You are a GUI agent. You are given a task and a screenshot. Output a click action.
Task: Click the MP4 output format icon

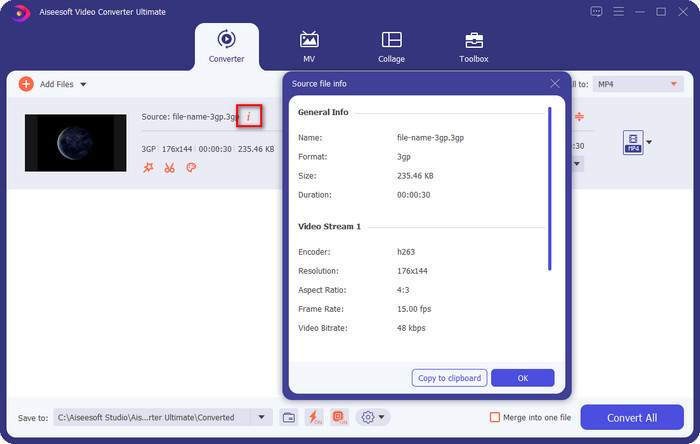tap(633, 142)
